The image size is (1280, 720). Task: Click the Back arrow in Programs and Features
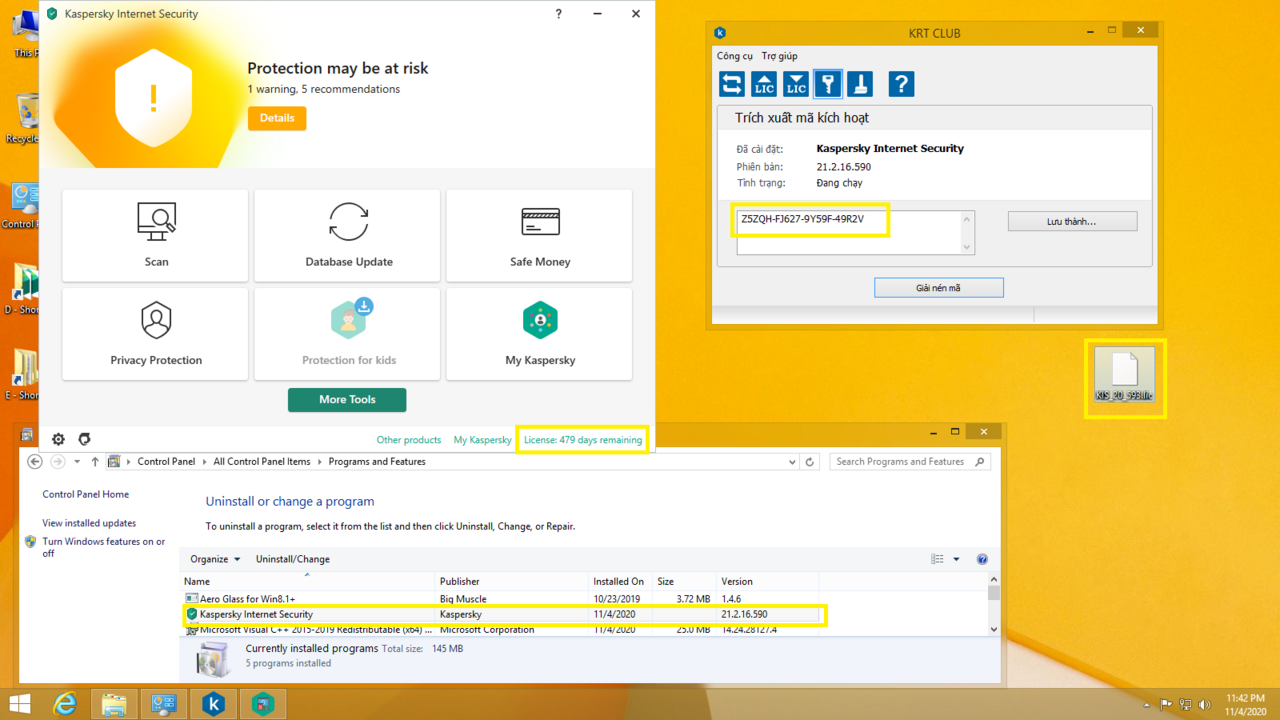[x=35, y=462]
